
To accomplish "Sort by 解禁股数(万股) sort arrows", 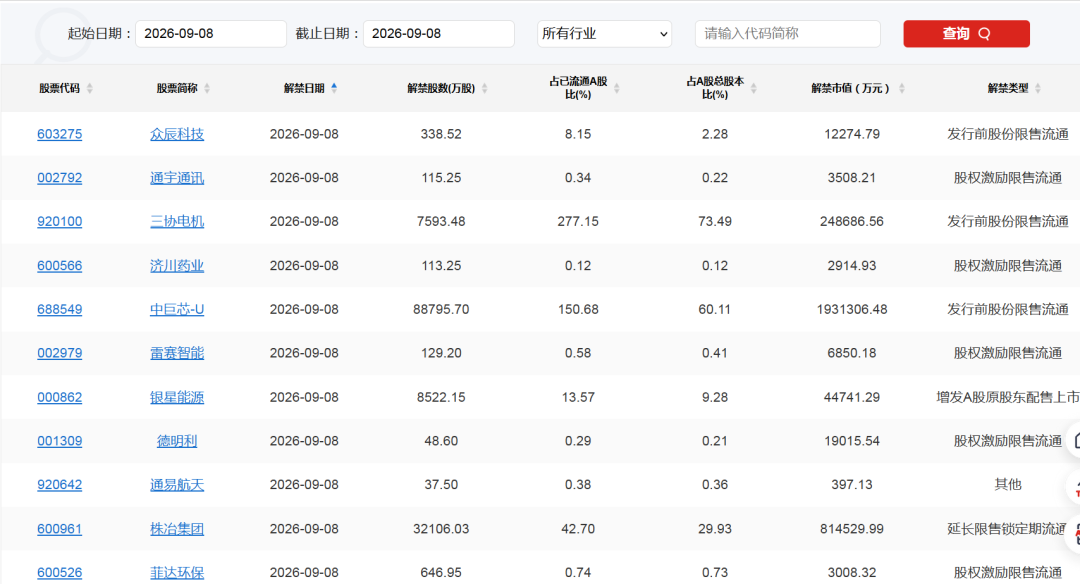I will (x=484, y=88).
